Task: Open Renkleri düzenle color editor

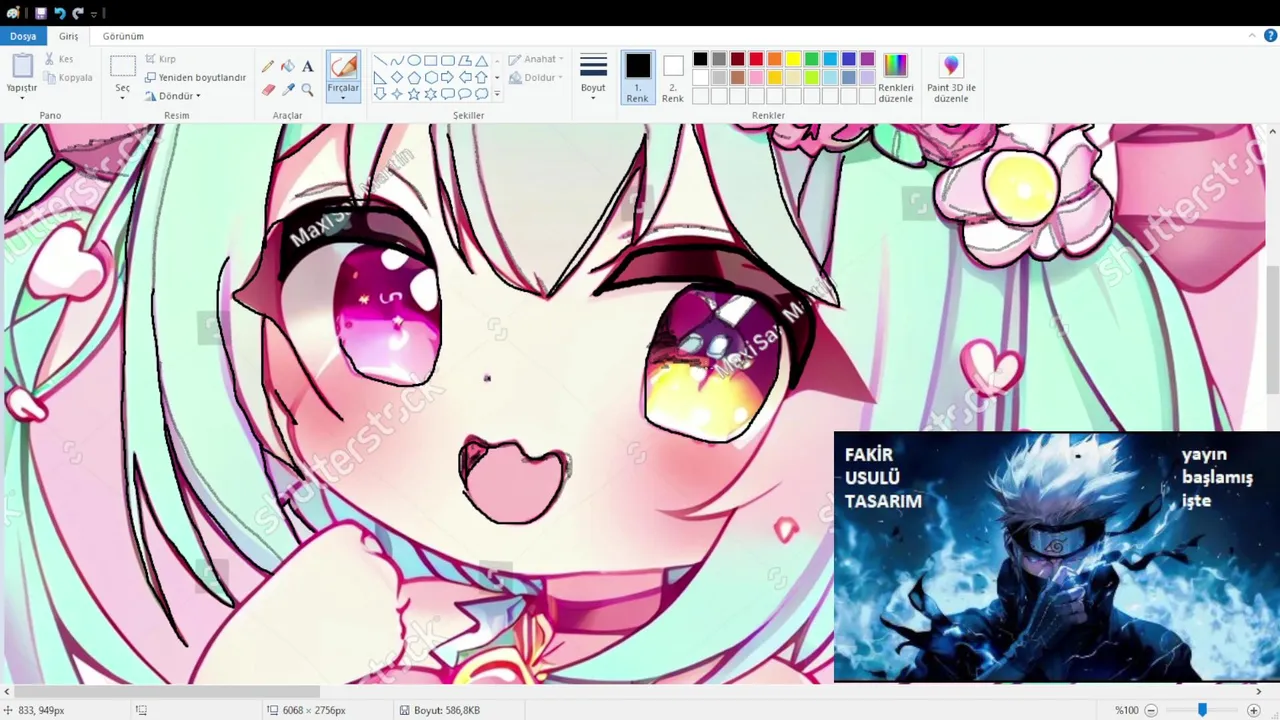Action: coord(896,78)
